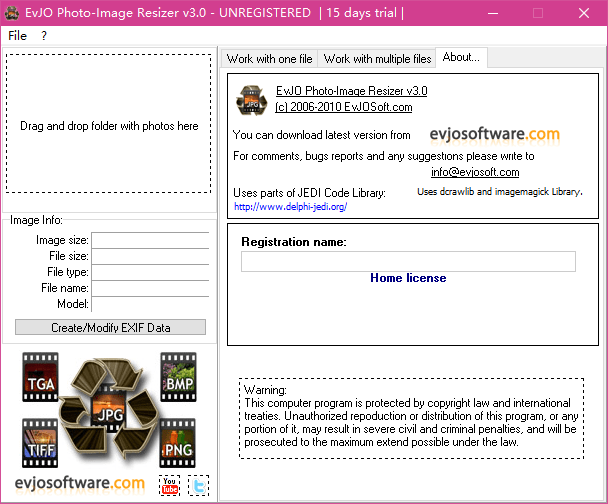The height and width of the screenshot is (504, 608).
Task: Click the Image size info field
Action: [x=150, y=240]
